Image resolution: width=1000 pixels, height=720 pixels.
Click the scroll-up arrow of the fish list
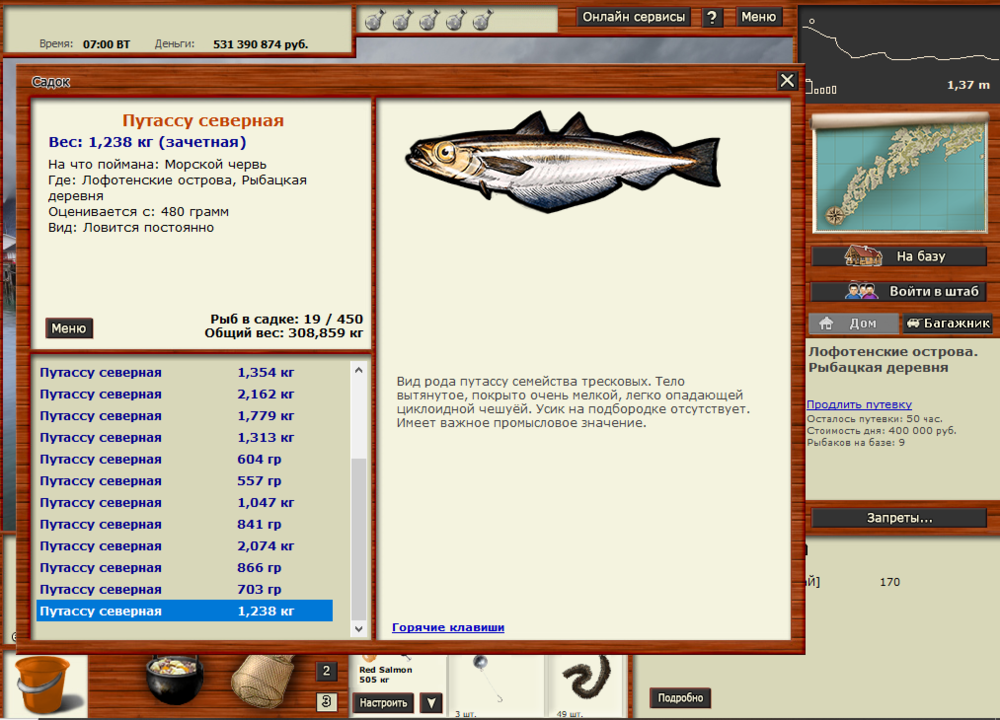point(357,368)
